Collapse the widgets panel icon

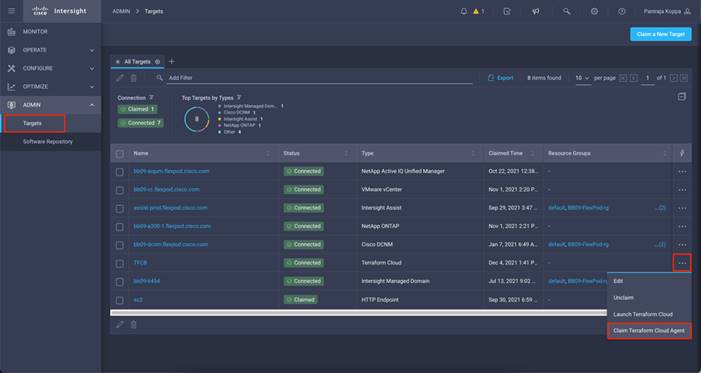pyautogui.click(x=682, y=97)
